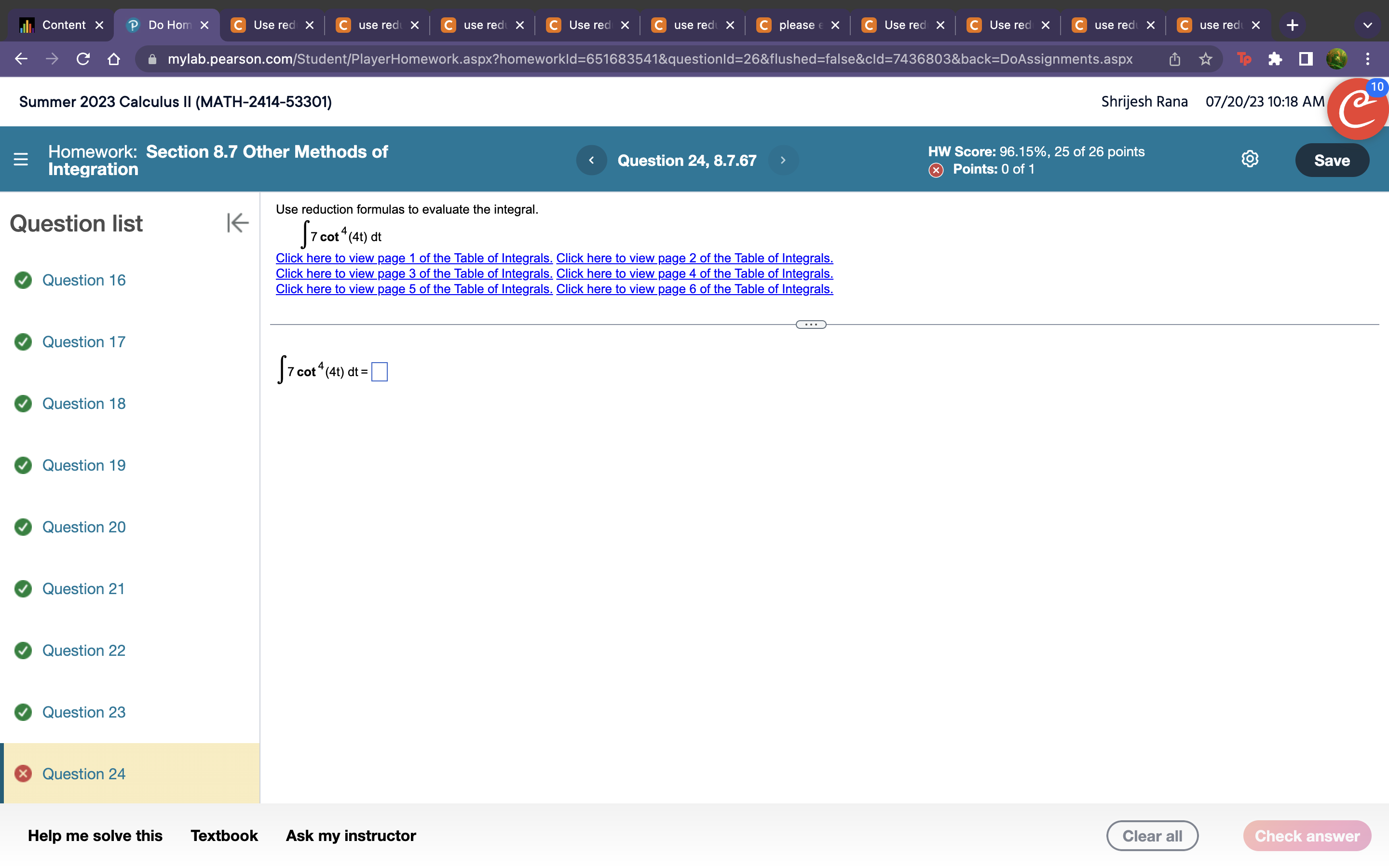Click the answer input box
Image resolution: width=1389 pixels, height=868 pixels.
coord(380,372)
